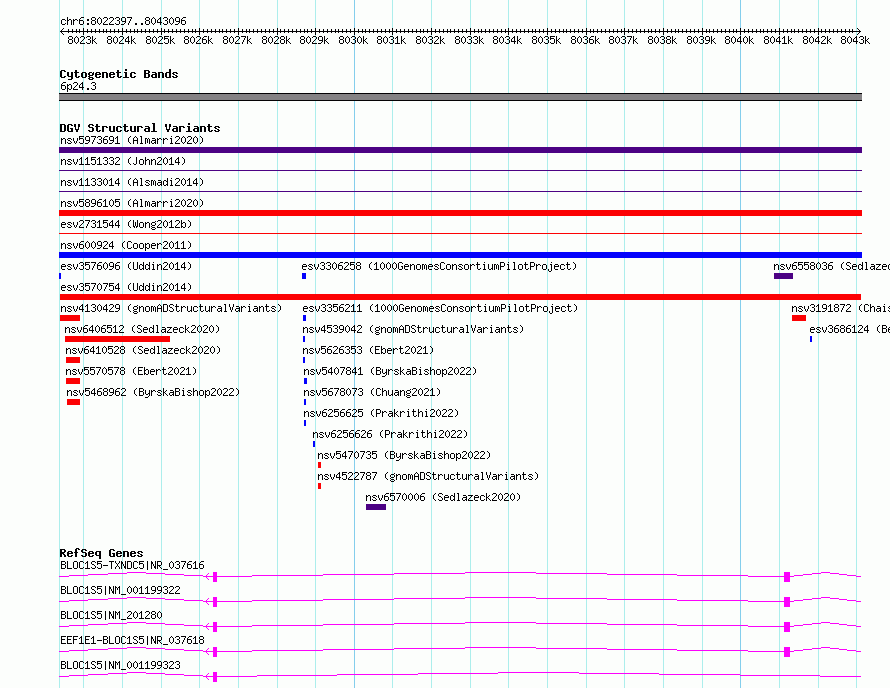Click the red nsv4130429 feature block

click(70, 318)
